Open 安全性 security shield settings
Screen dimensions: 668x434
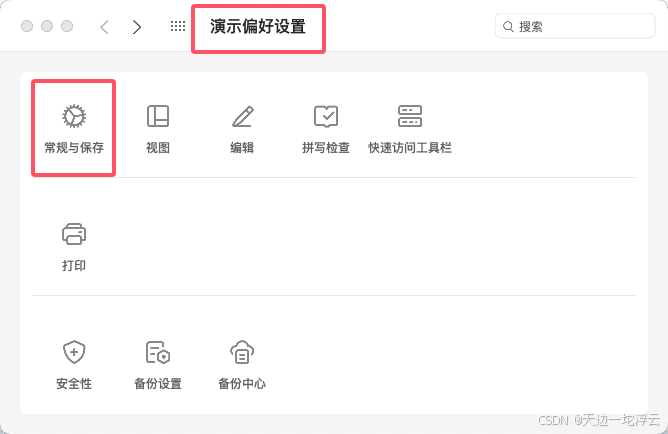click(74, 365)
